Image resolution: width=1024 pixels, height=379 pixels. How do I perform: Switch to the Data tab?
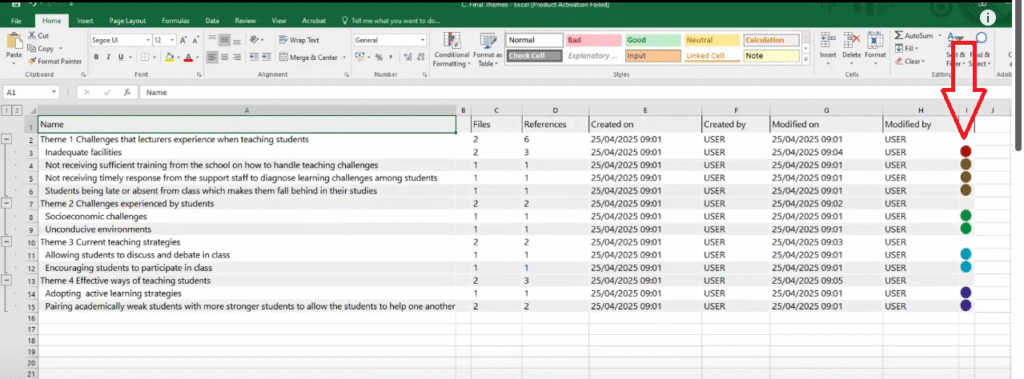212,21
